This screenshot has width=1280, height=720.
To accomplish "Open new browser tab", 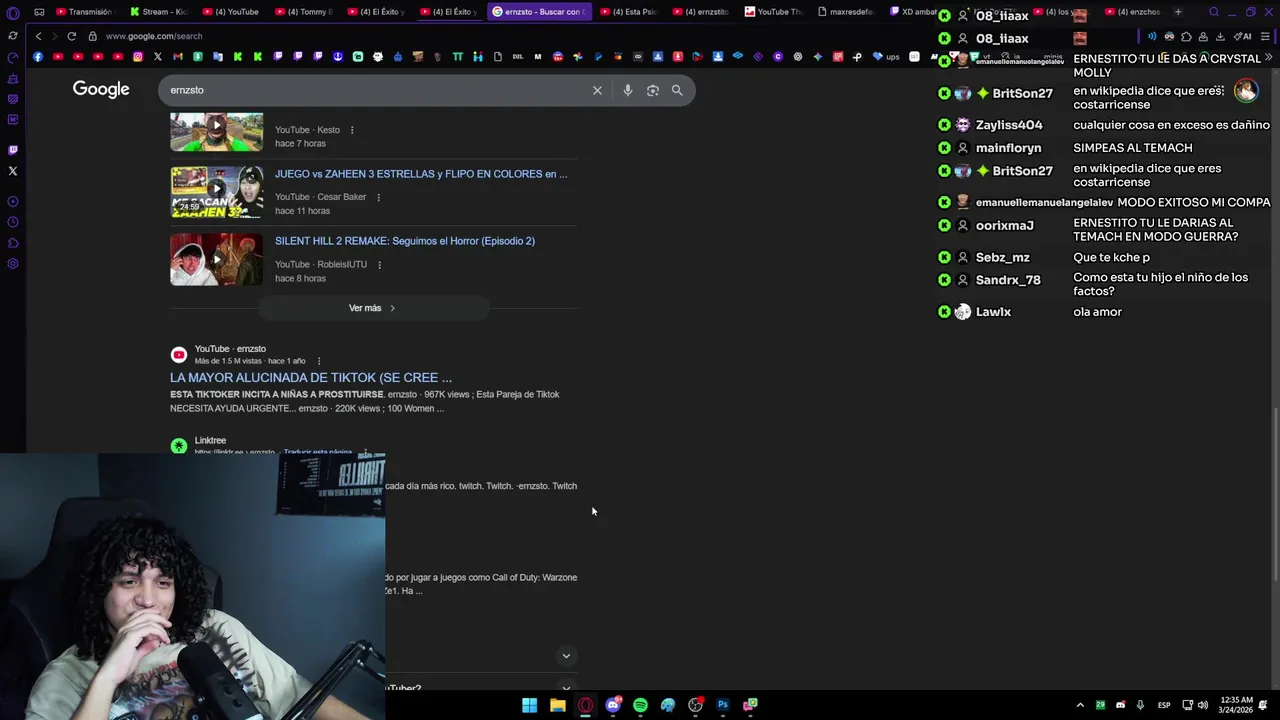I will 1178,12.
